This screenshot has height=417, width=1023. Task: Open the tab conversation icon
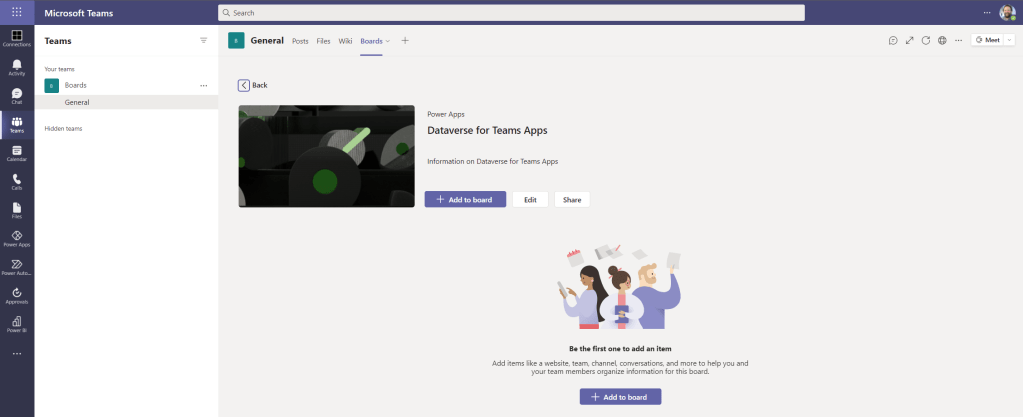[x=893, y=41]
